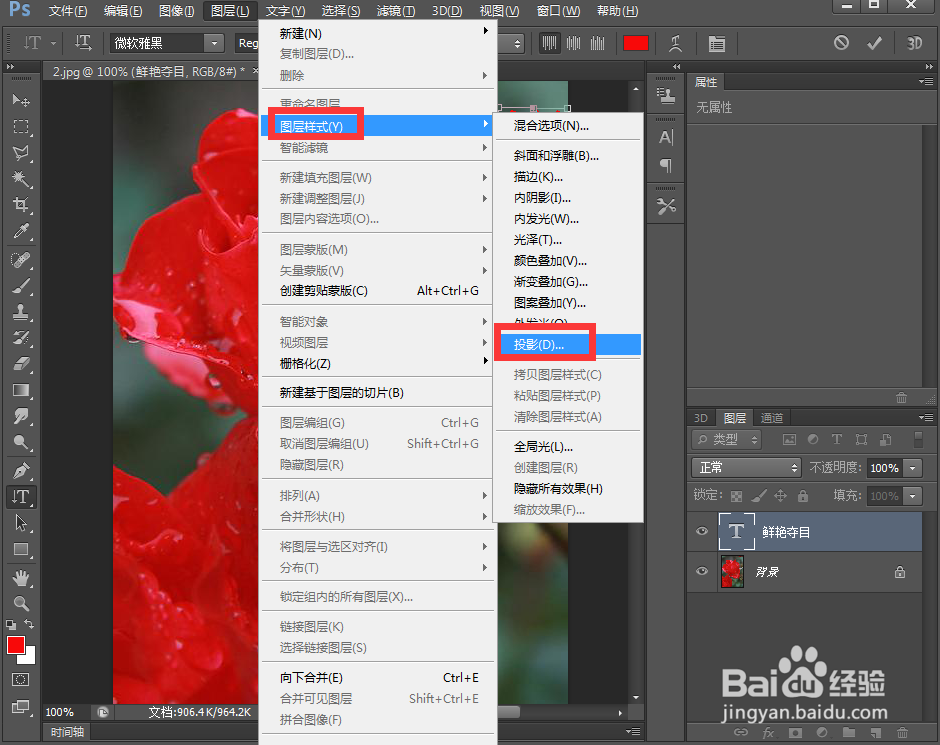Viewport: 940px width, 745px height.
Task: Select the Magic Wand tool
Action: click(x=21, y=179)
